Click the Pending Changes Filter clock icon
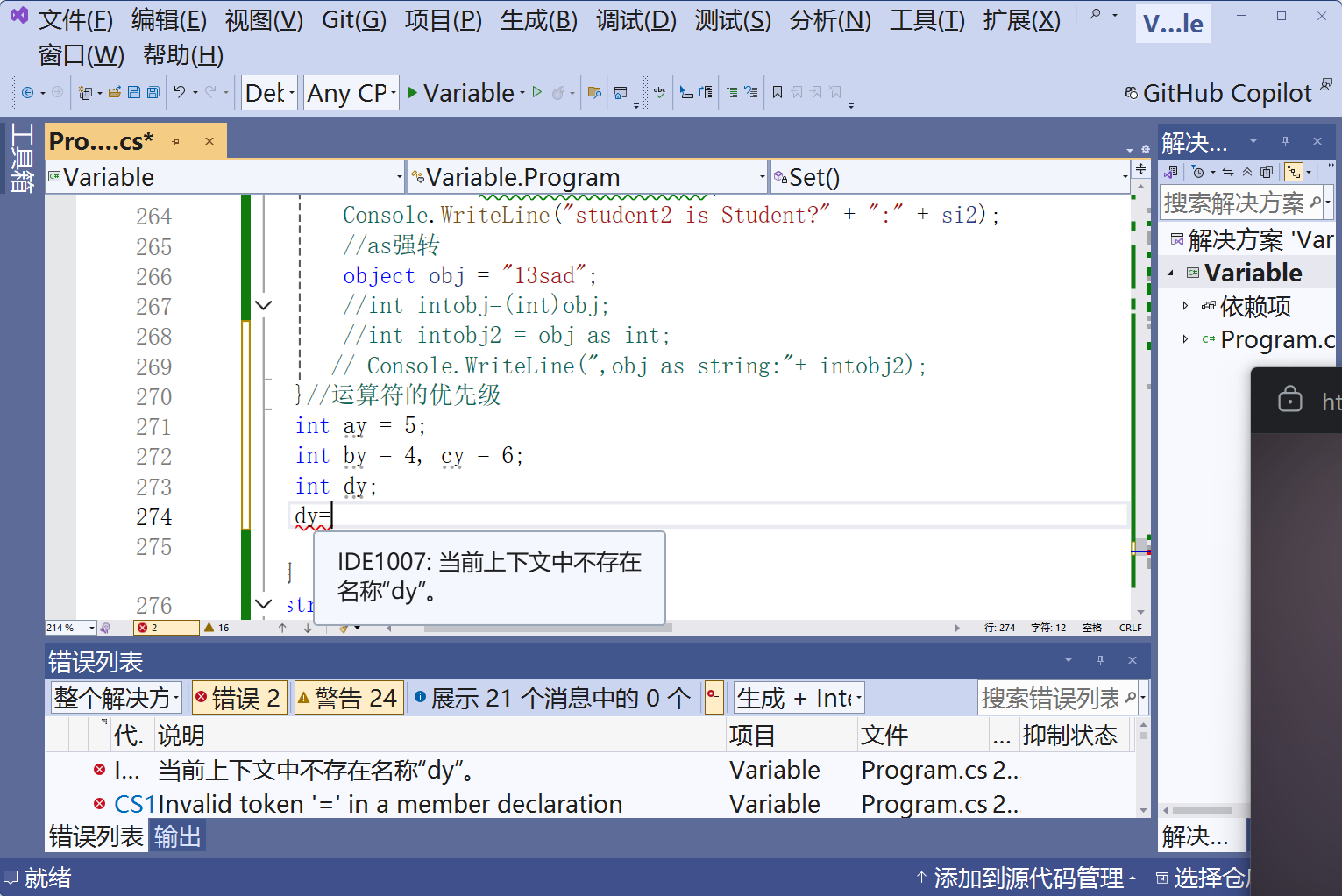The image size is (1342, 896). 1198,172
